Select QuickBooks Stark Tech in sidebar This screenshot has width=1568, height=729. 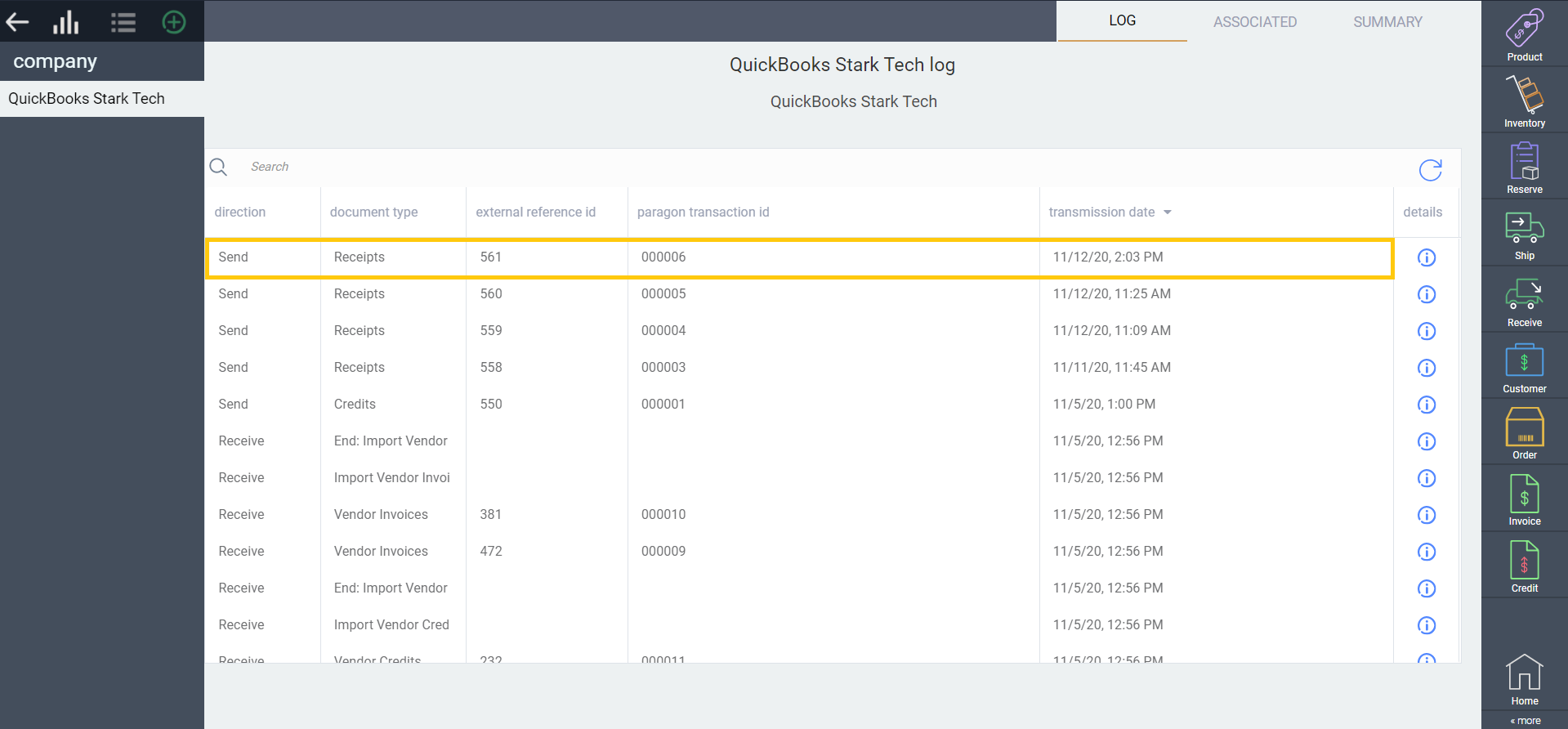tap(102, 99)
